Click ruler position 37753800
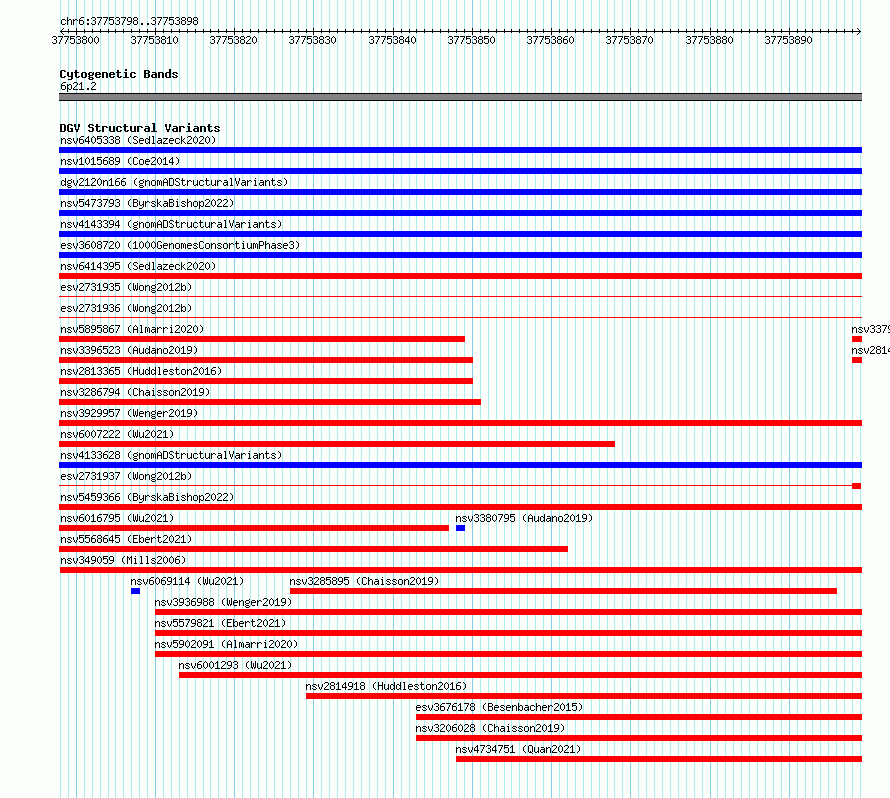The image size is (890, 798). 75,40
